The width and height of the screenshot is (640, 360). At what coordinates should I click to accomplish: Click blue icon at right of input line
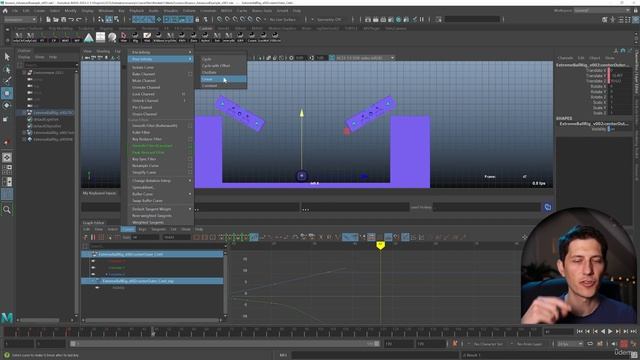[548, 207]
